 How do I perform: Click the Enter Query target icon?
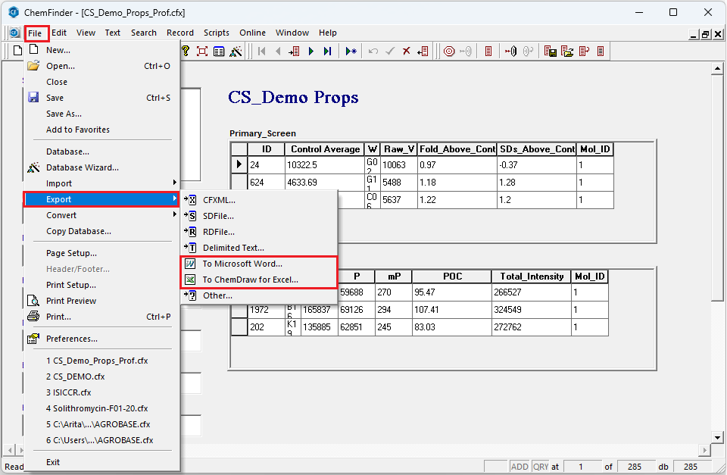point(449,51)
